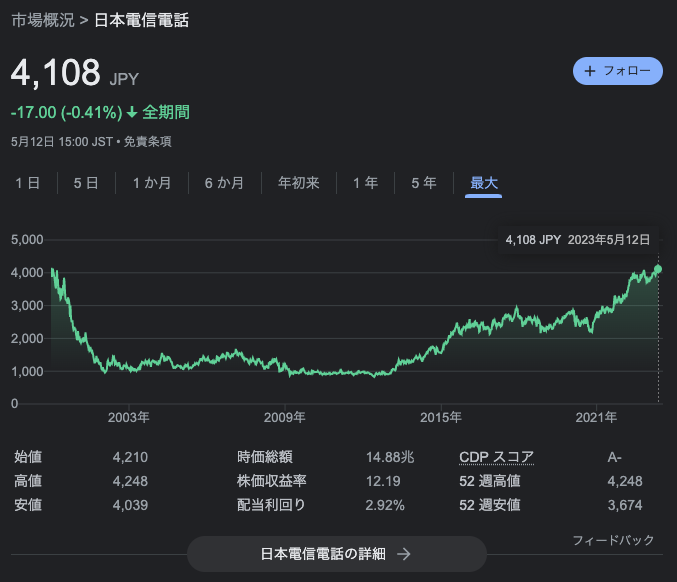
Task: Open the 市場概況 breadcrumb link
Action: click(x=43, y=20)
